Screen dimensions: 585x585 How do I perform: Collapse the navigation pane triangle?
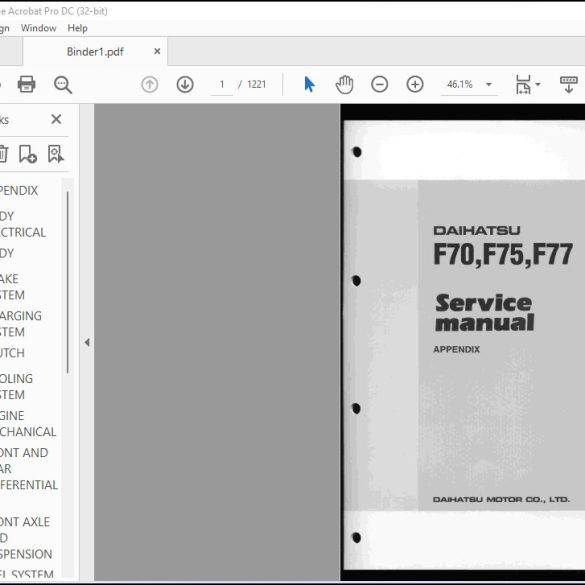click(87, 342)
